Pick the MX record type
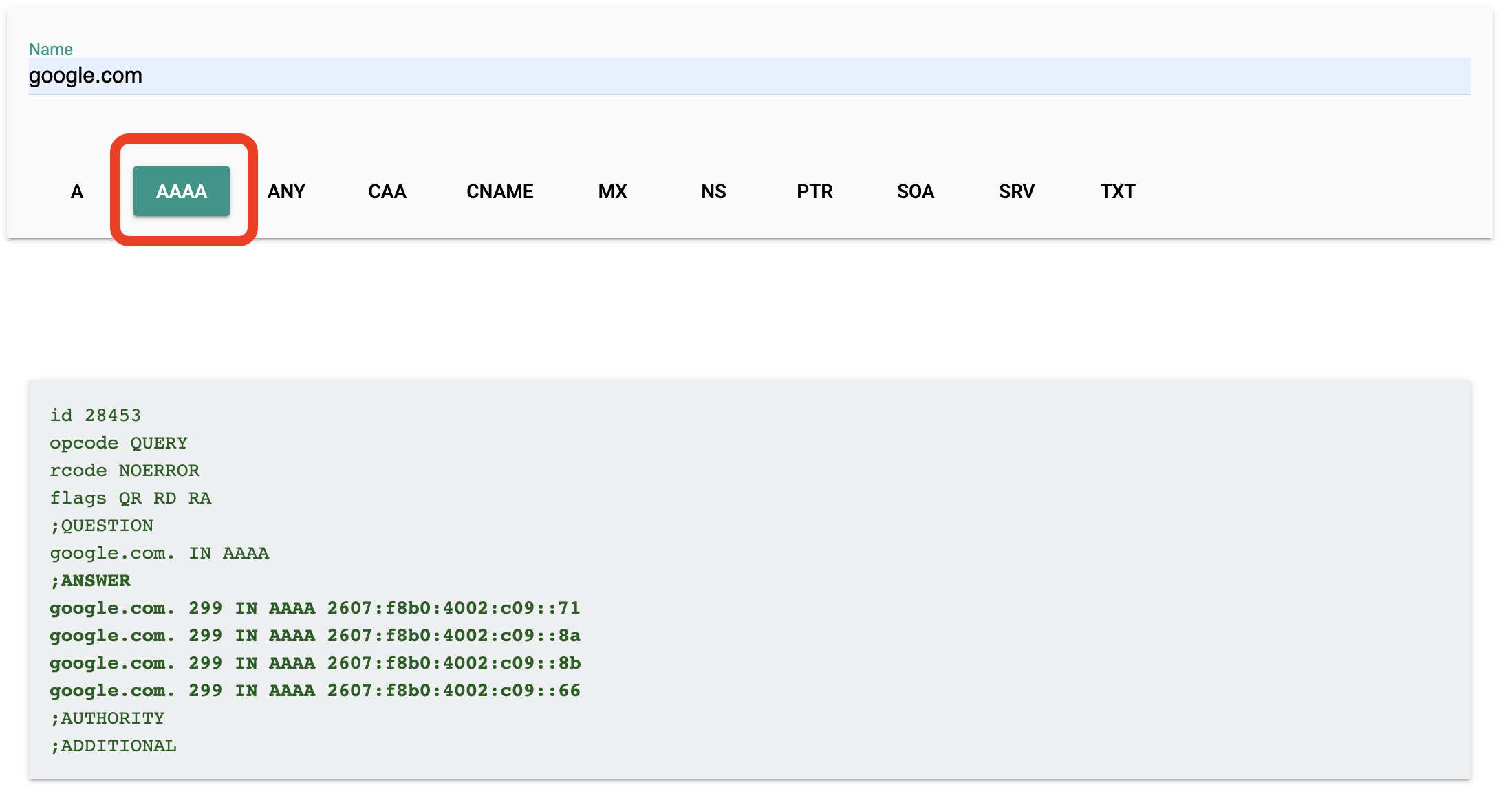 tap(612, 191)
